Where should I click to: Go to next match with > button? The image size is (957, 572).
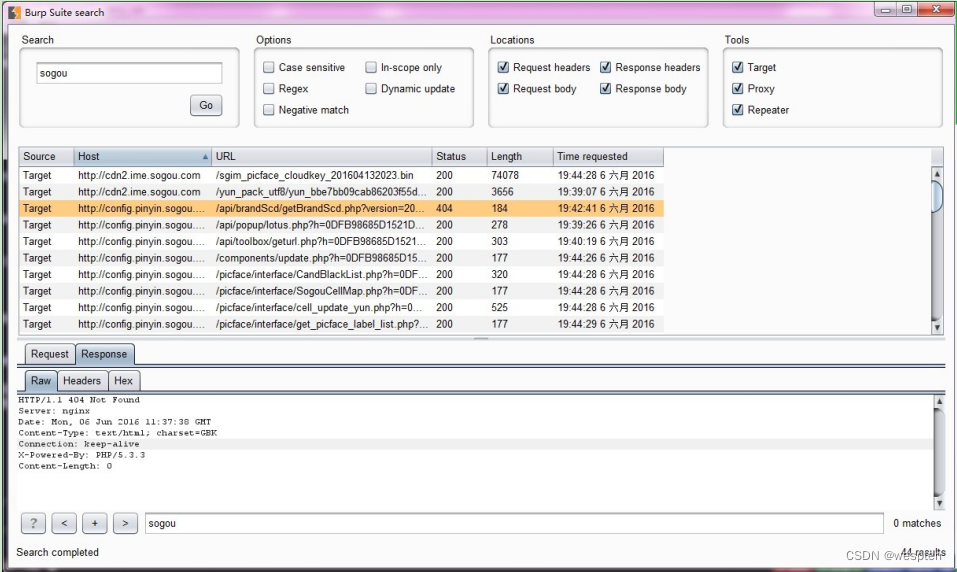coord(125,523)
